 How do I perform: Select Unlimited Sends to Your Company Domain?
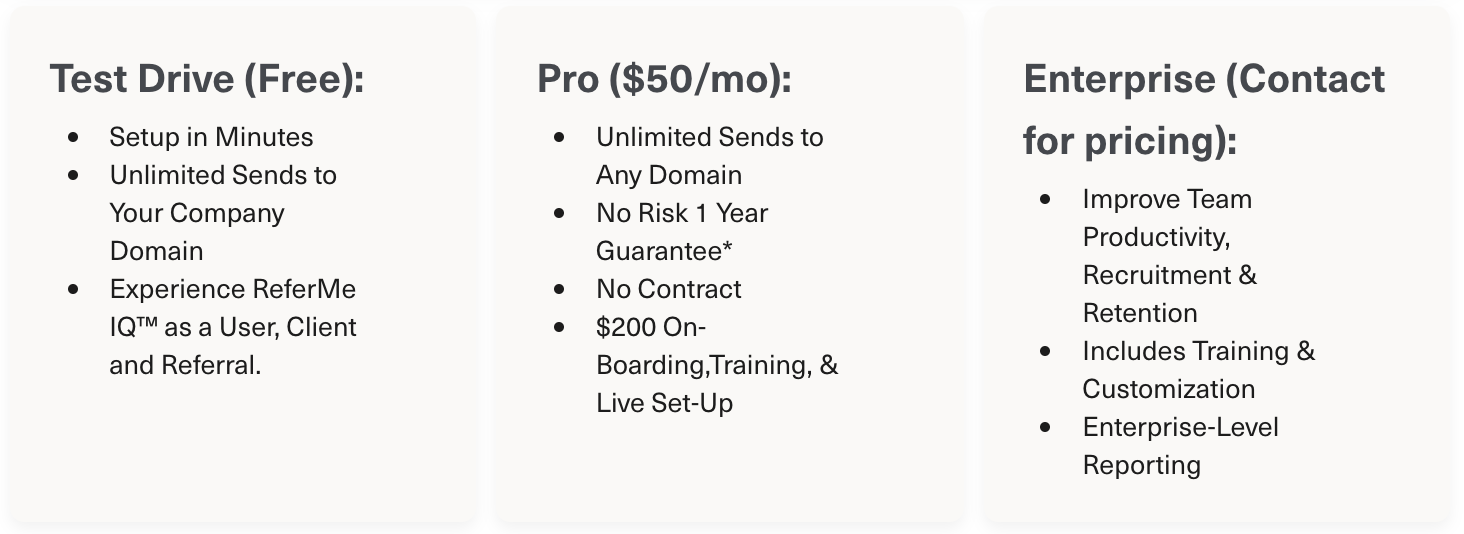(x=223, y=213)
